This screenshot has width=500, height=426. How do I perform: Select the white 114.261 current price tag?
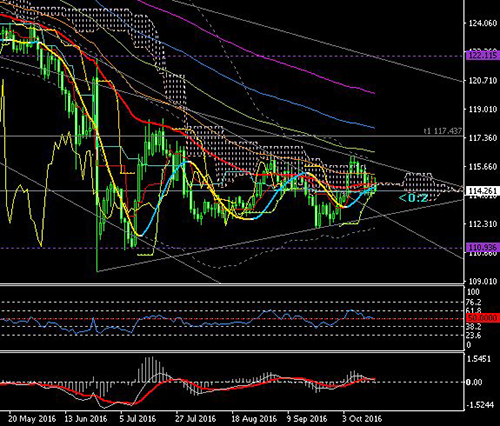coord(482,191)
